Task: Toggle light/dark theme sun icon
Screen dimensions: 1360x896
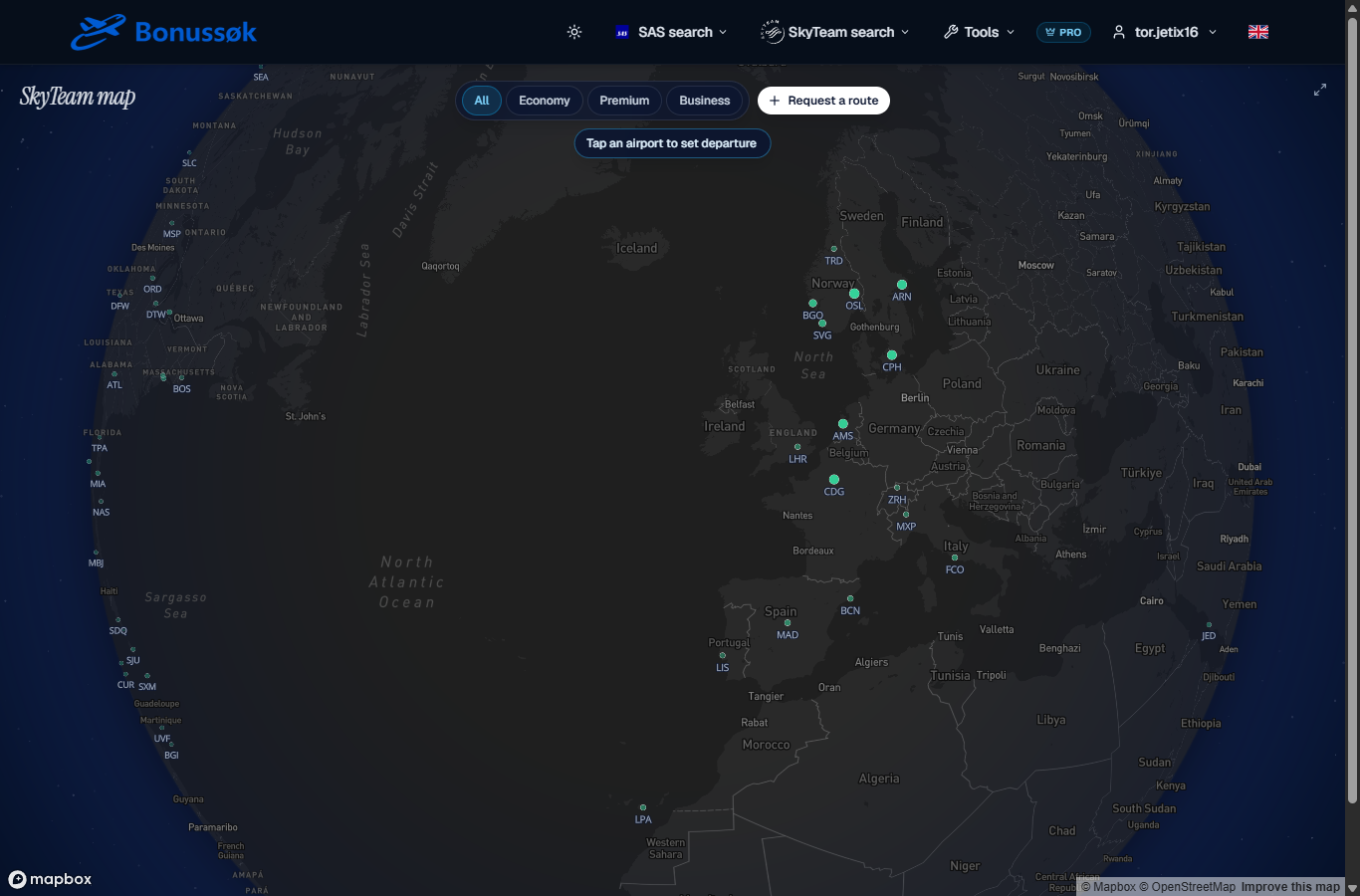Action: (x=574, y=32)
